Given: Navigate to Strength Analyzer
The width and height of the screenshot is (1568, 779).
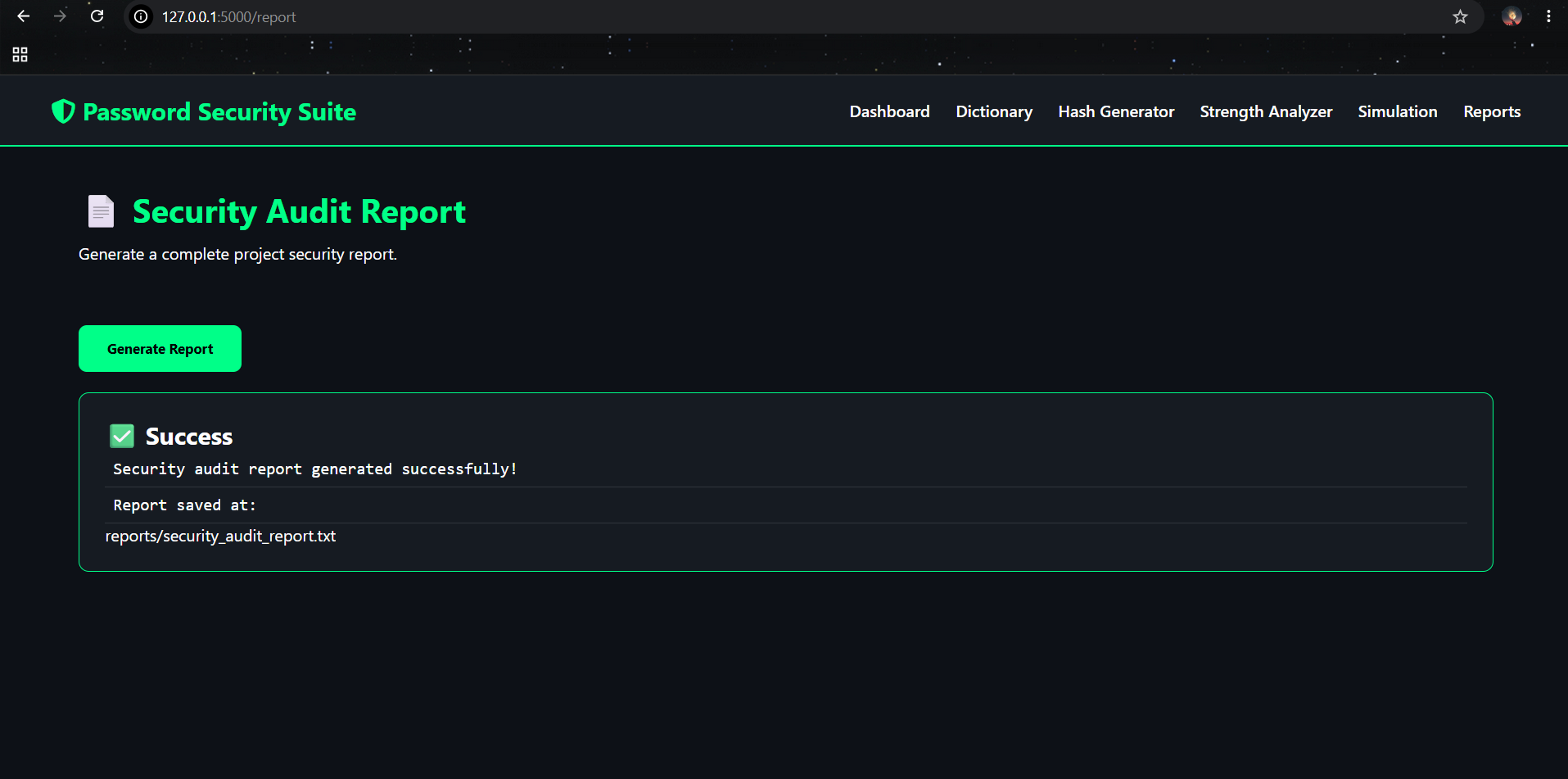Looking at the screenshot, I should click(x=1266, y=111).
